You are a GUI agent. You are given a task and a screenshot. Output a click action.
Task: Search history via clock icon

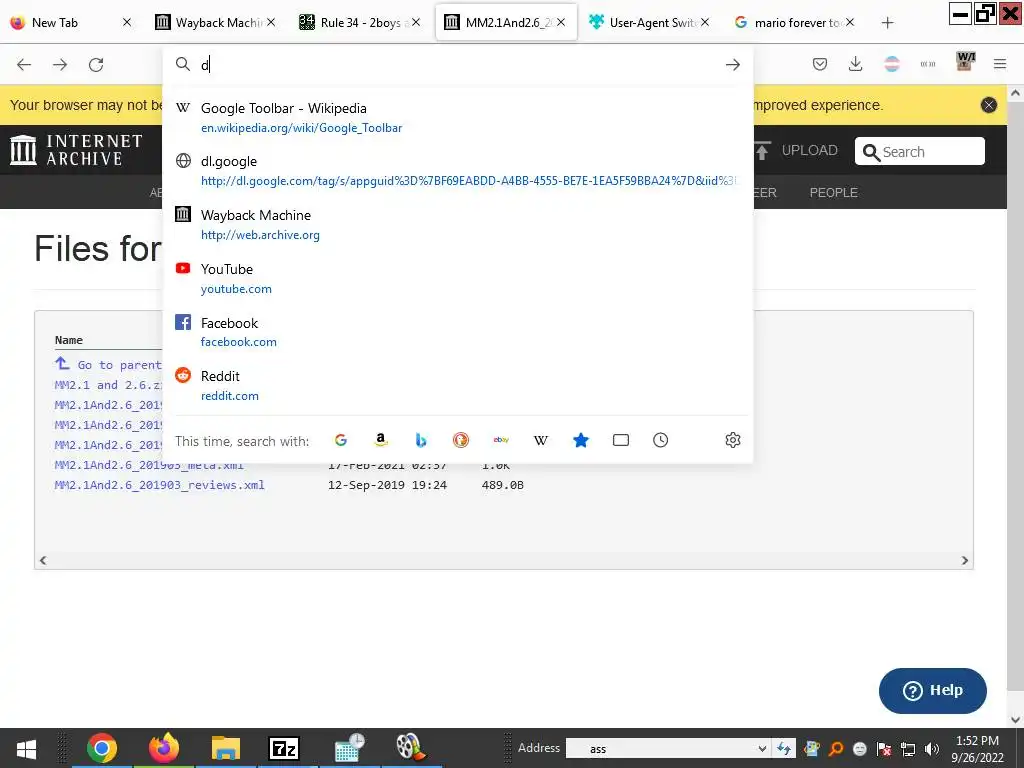[661, 440]
